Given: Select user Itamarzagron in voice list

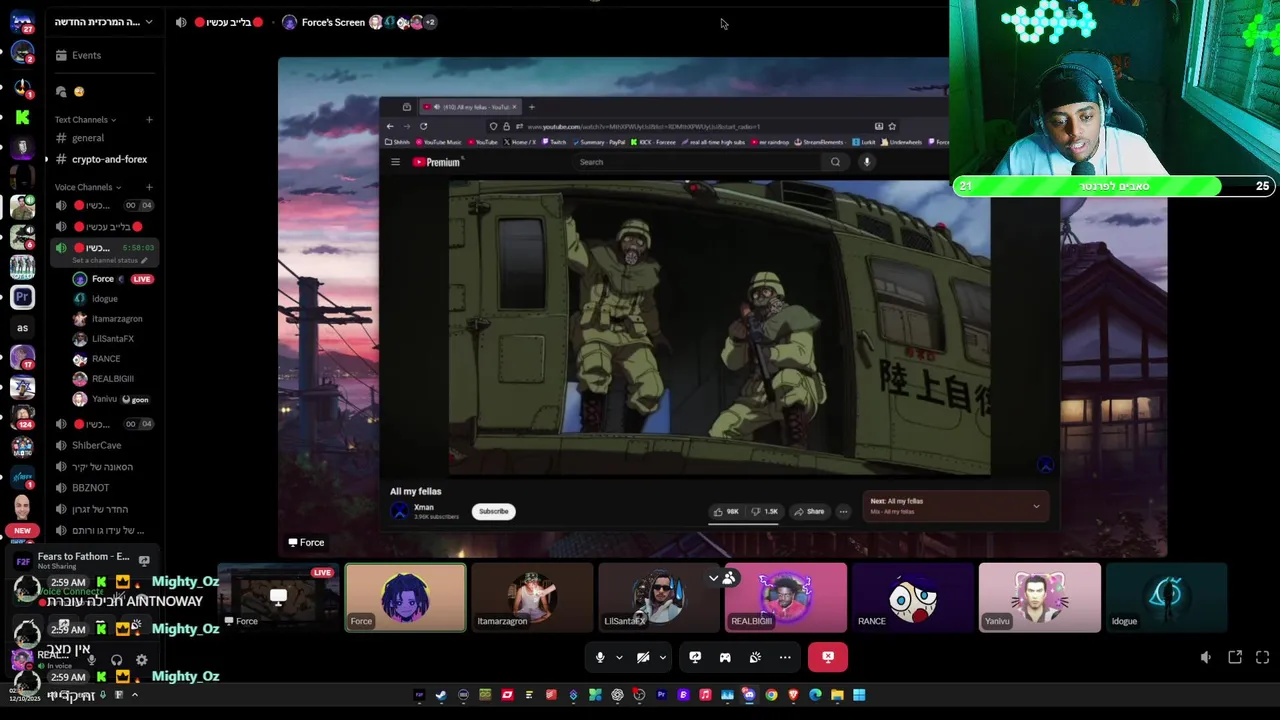Looking at the screenshot, I should click(x=116, y=319).
